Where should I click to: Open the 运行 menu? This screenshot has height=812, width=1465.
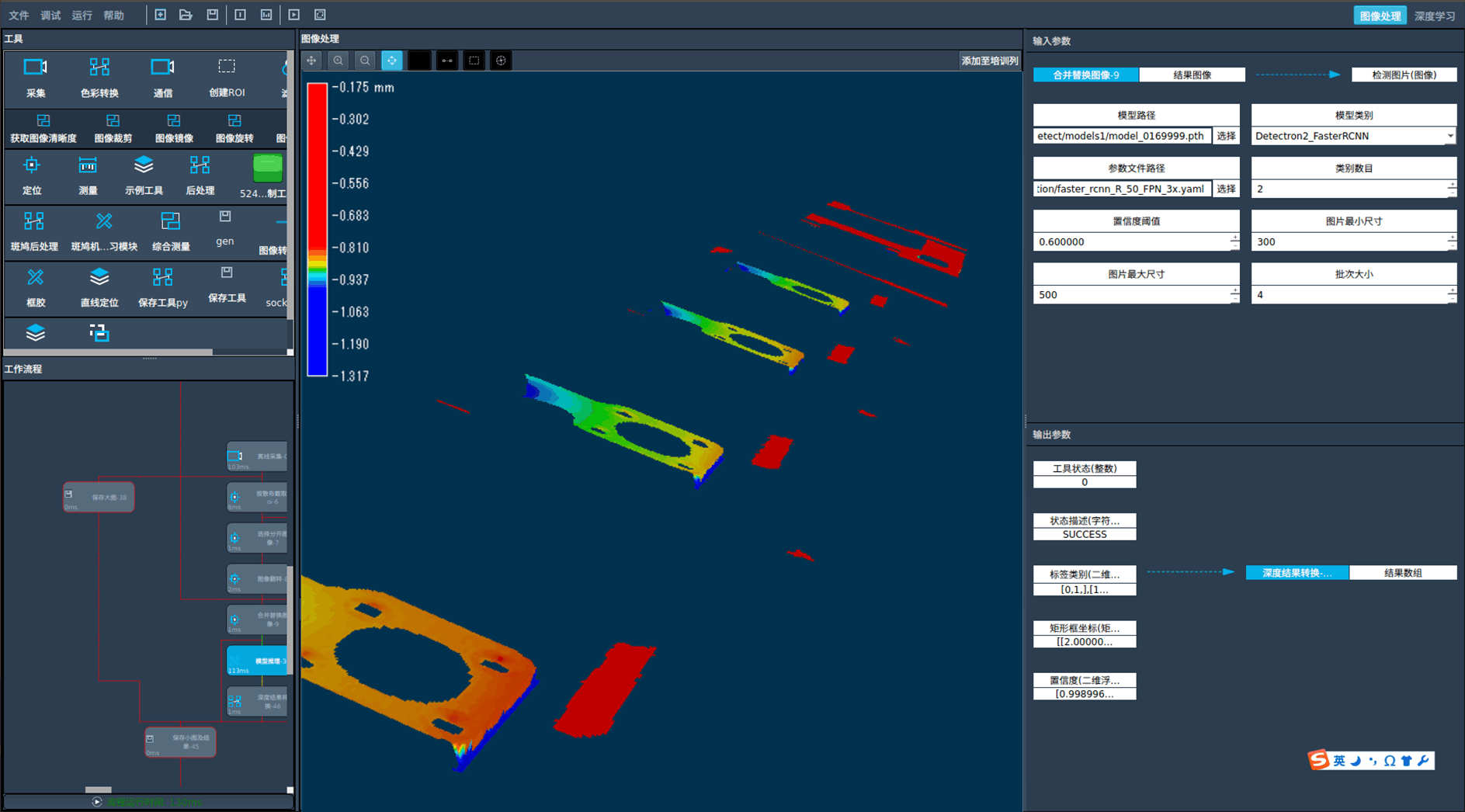(x=82, y=16)
